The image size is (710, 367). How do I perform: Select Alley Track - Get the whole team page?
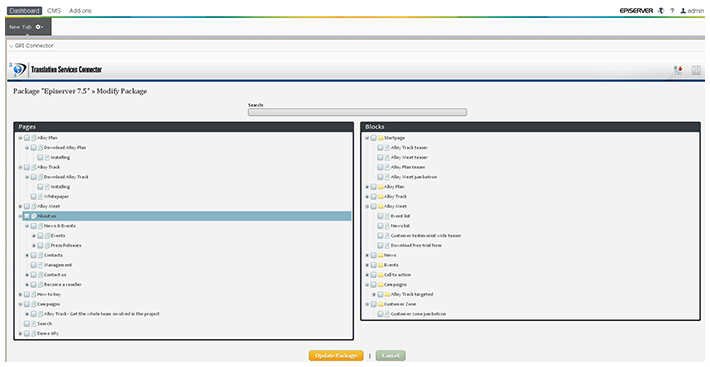[101, 314]
